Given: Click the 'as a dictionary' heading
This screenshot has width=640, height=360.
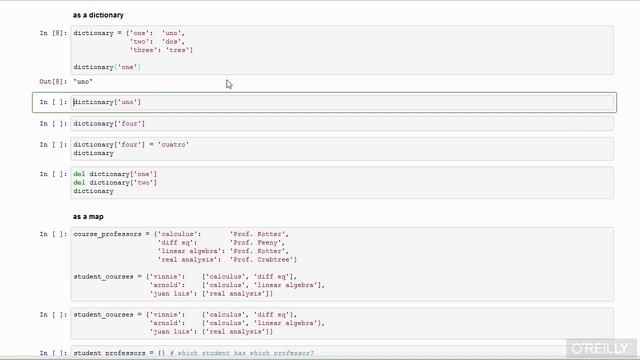Looking at the screenshot, I should (98, 15).
